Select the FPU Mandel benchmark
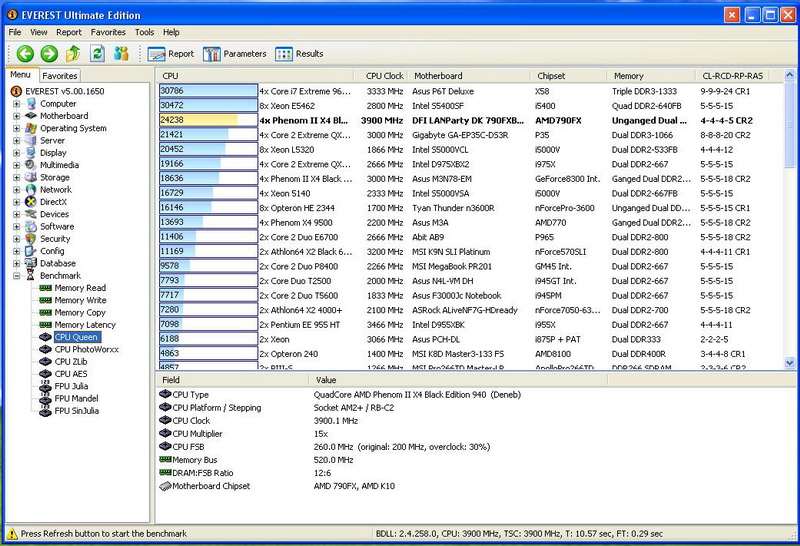The width and height of the screenshot is (800, 546). [76, 399]
